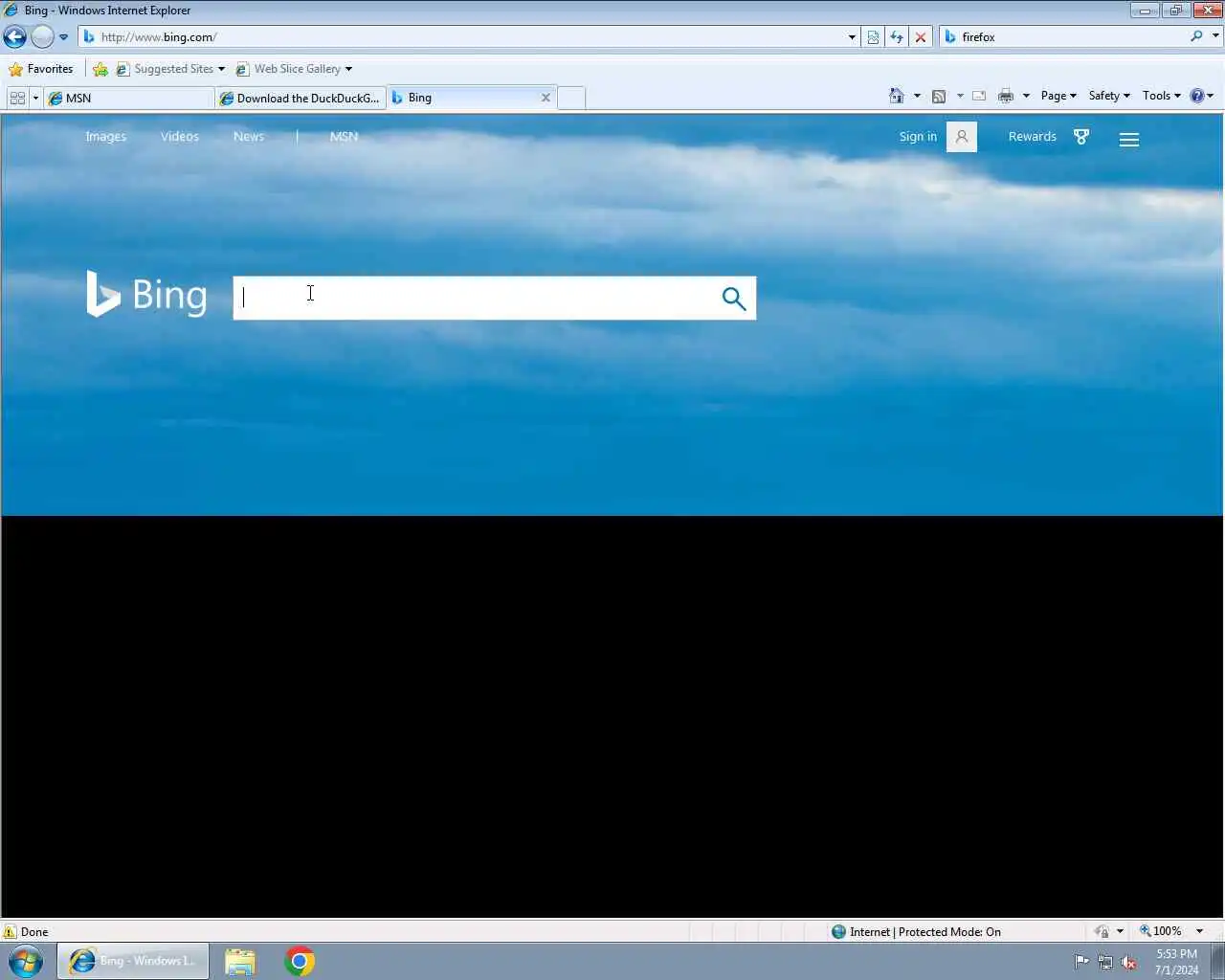The height and width of the screenshot is (980, 1225).
Task: Click the Add to Favorites Bar icon
Action: [100, 69]
